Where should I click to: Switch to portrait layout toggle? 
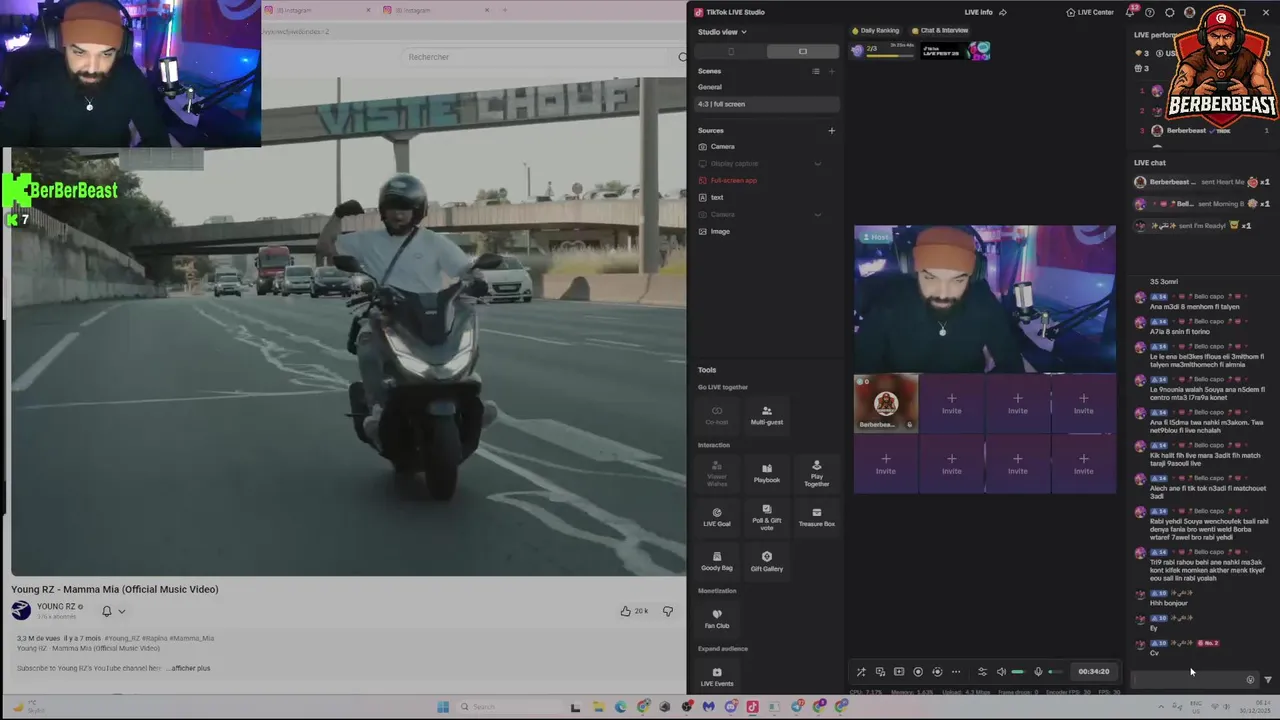(731, 51)
